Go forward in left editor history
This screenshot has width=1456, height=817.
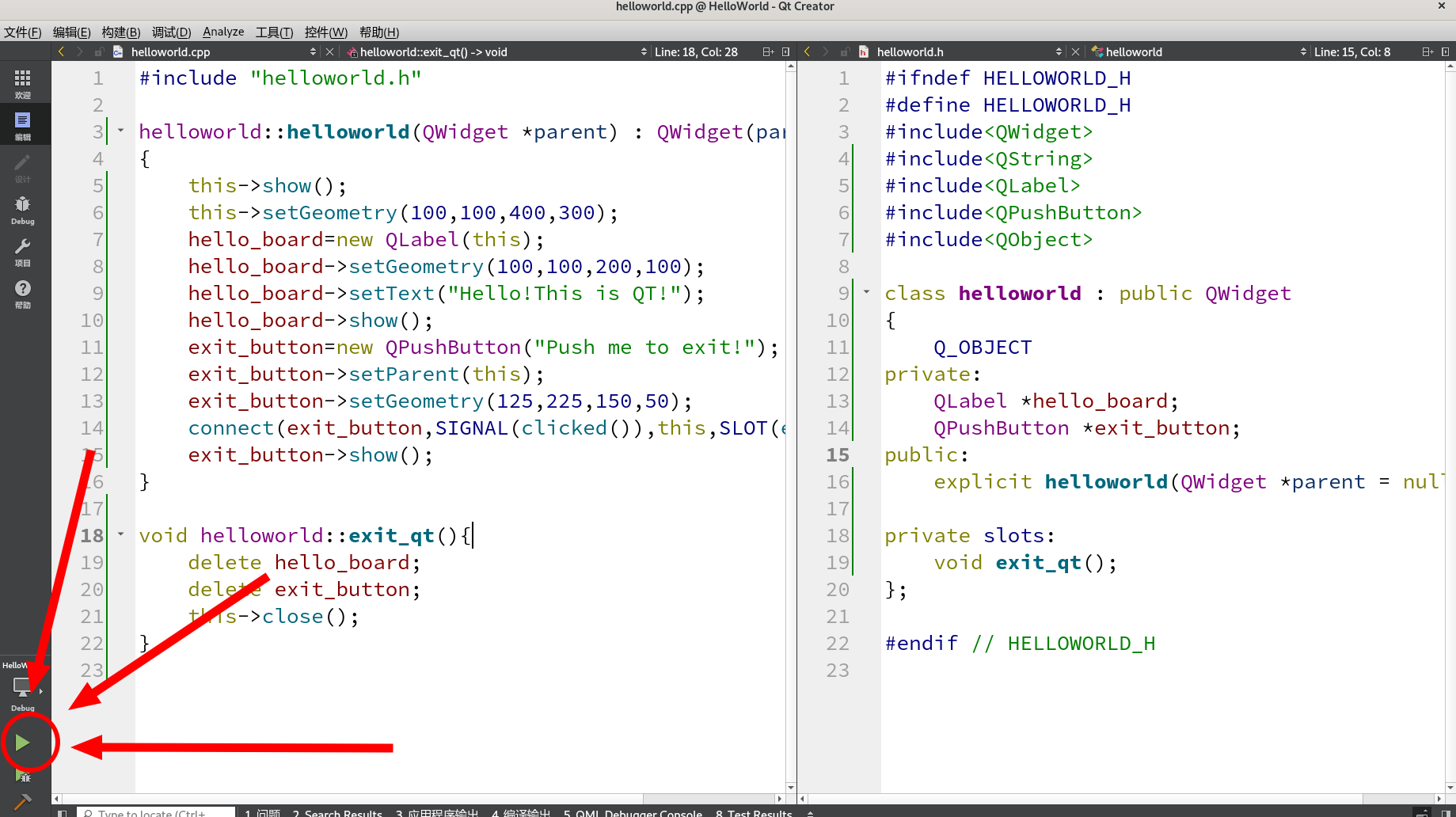tap(79, 51)
